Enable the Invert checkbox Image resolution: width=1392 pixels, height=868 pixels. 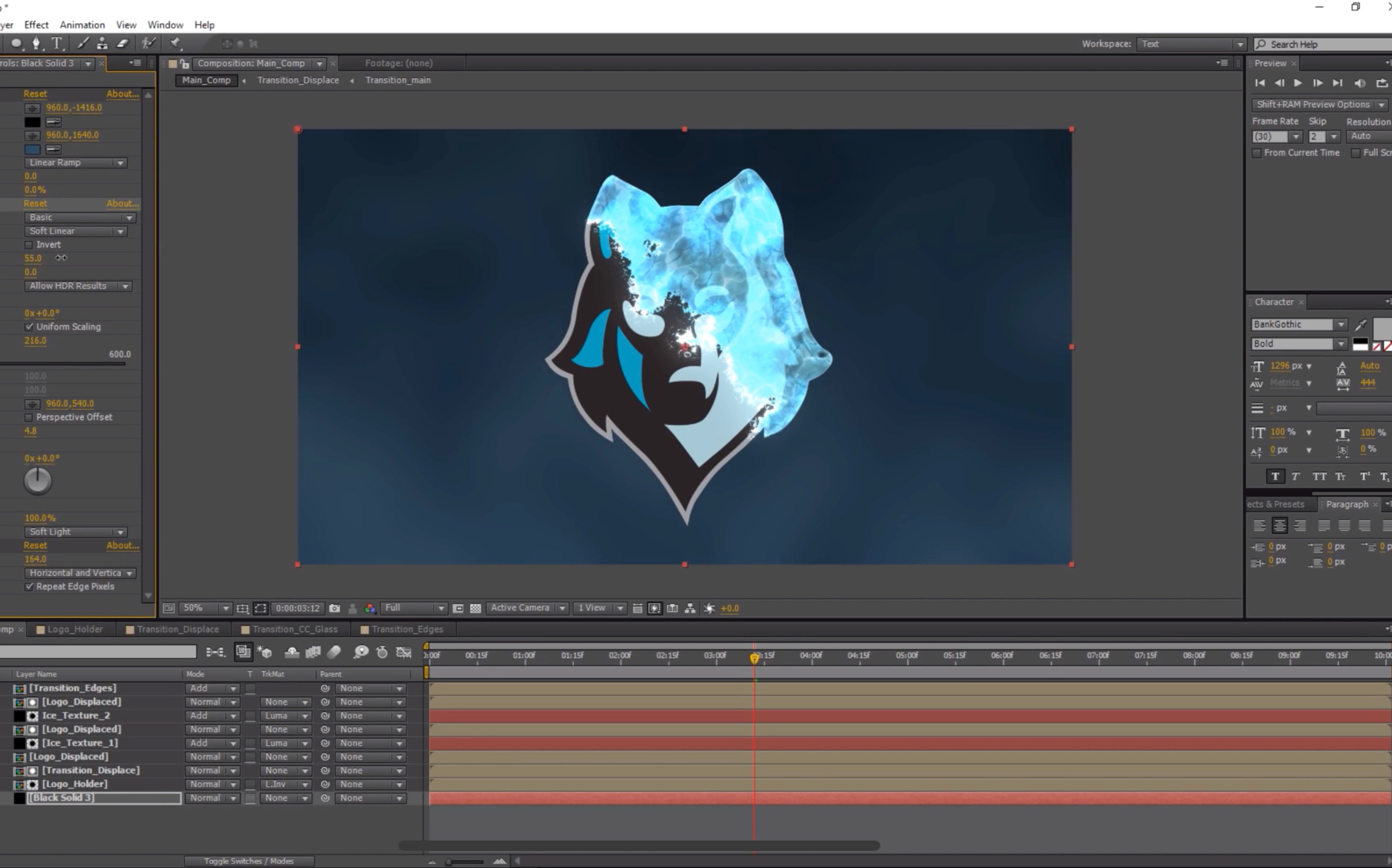pyautogui.click(x=29, y=245)
